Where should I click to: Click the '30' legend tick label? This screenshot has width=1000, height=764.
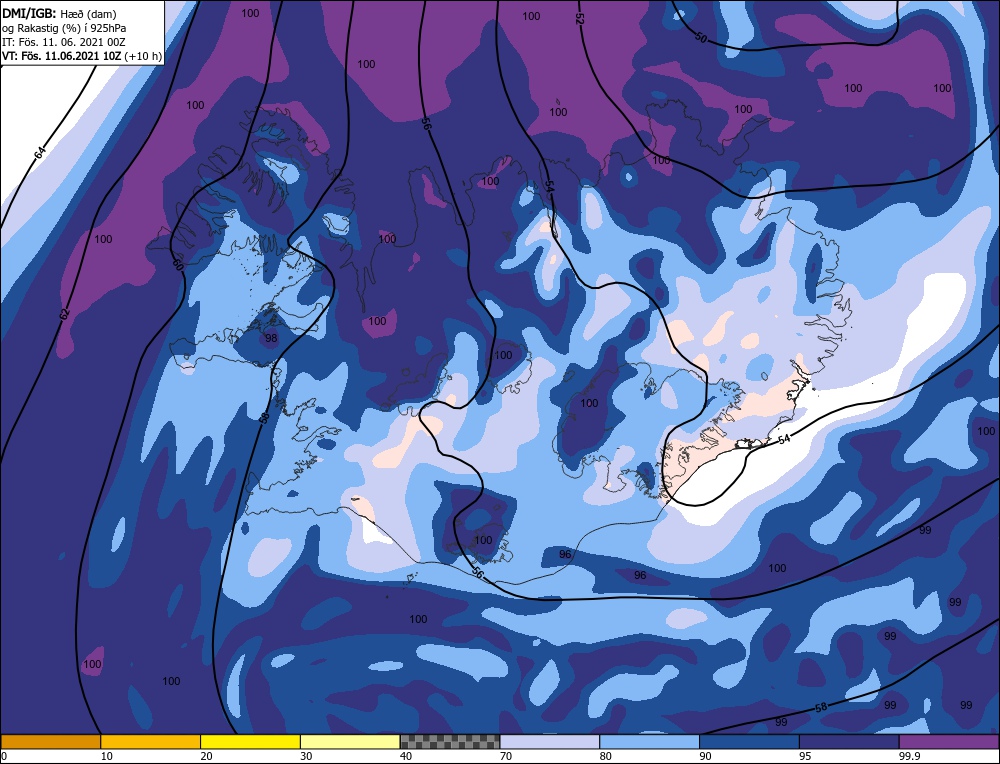(x=306, y=756)
